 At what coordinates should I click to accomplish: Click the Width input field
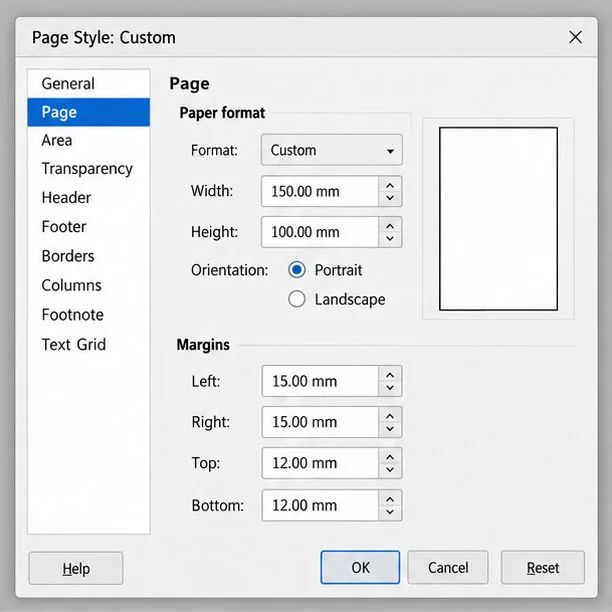[x=320, y=191]
